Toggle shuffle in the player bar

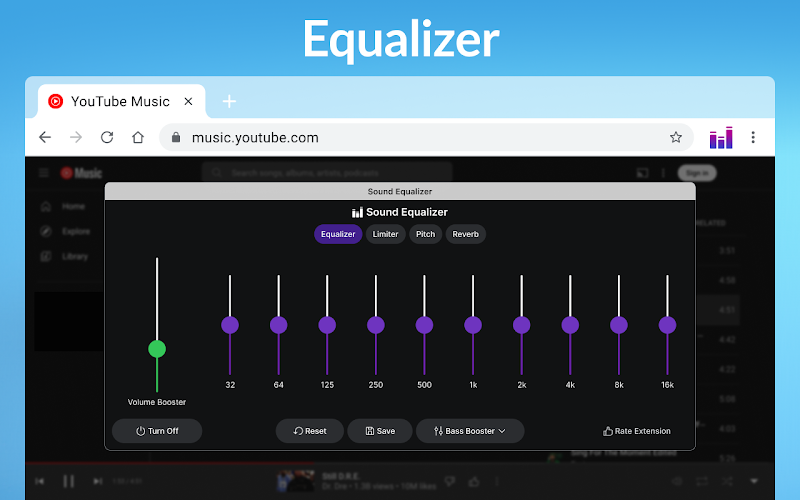728,481
